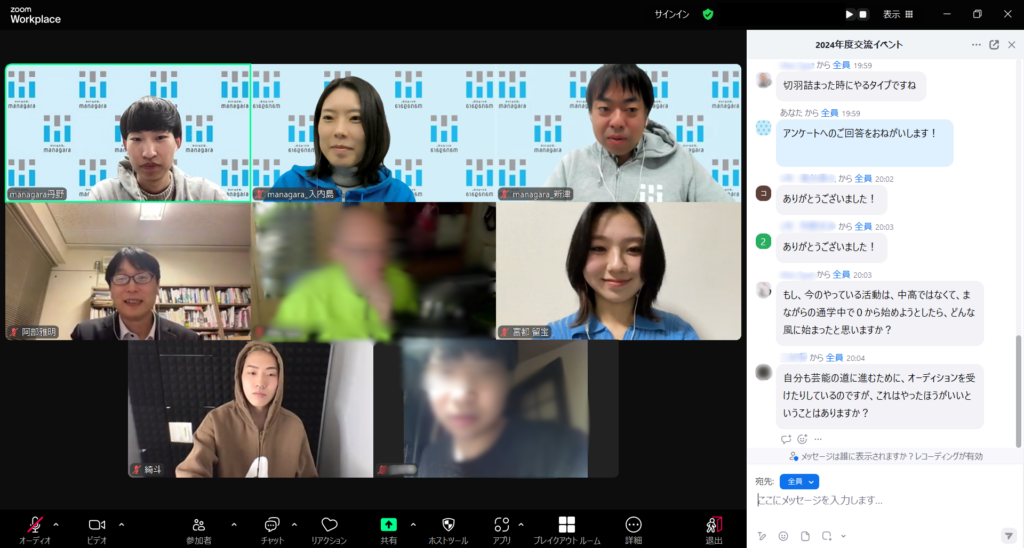Open the アプリ apps icon
The image size is (1024, 548).
click(502, 530)
